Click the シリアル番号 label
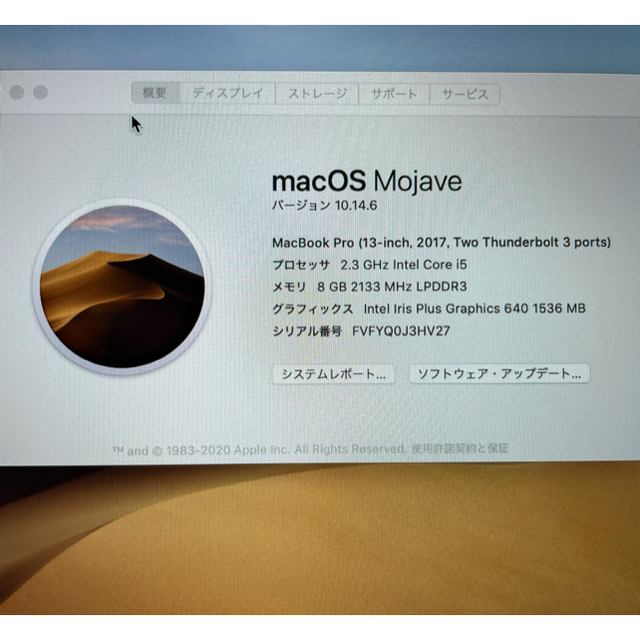This screenshot has height=640, width=640. (307, 331)
